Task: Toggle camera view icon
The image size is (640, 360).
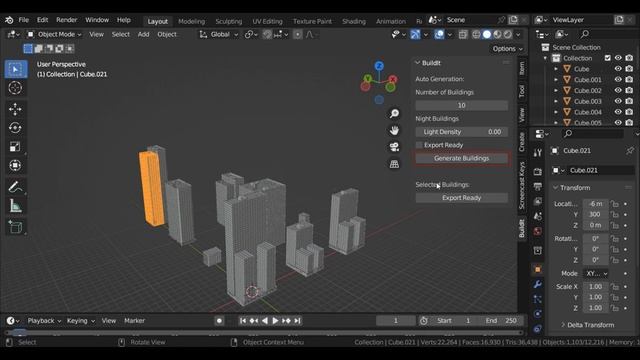Action: tap(394, 147)
